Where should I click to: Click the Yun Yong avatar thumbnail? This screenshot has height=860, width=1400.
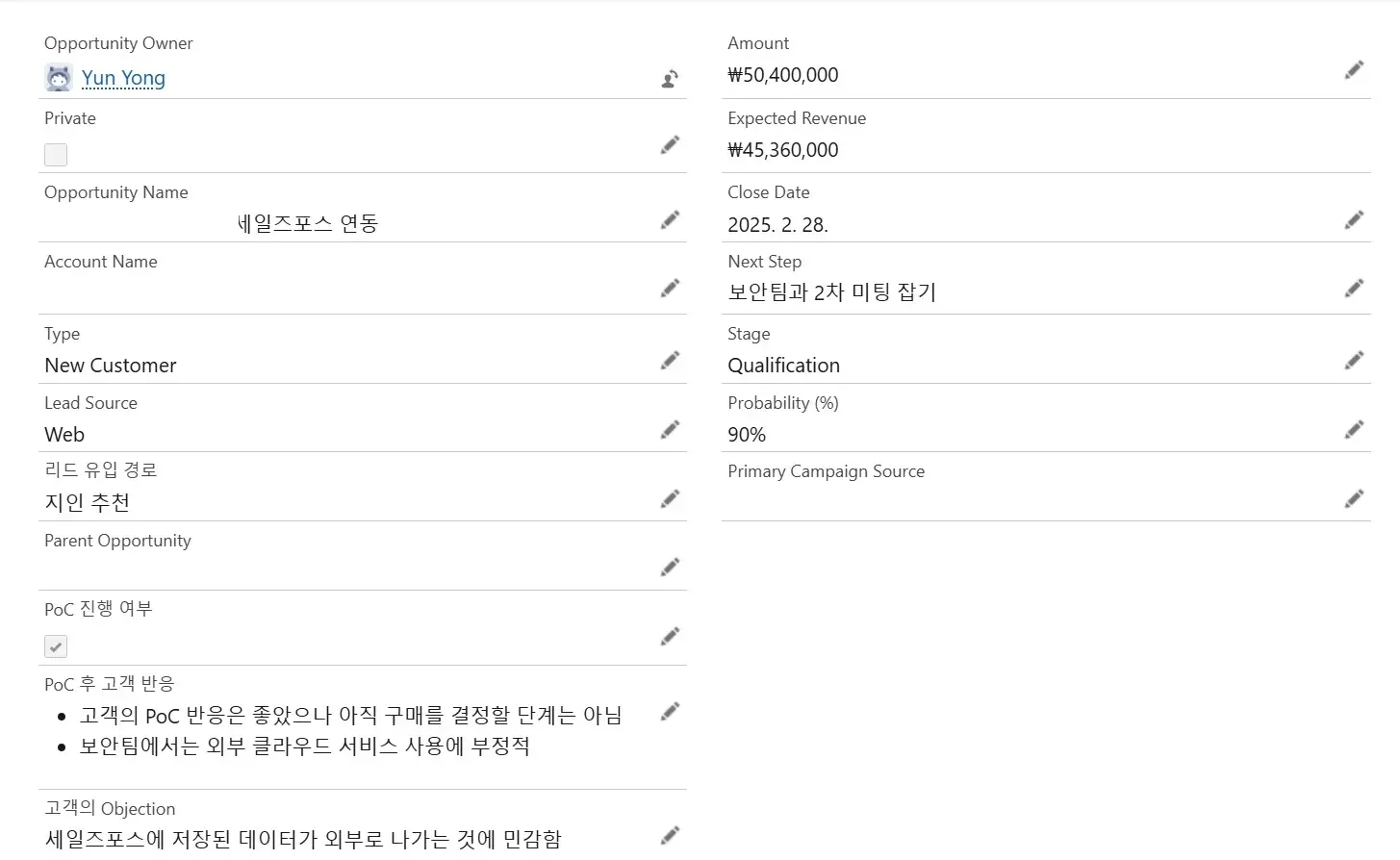(59, 78)
